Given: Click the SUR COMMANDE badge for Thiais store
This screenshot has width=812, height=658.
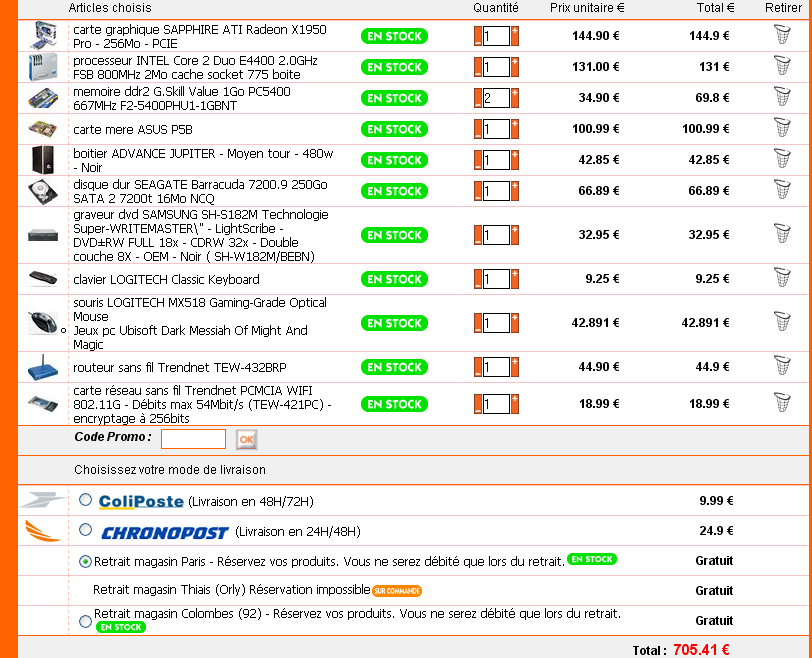Looking at the screenshot, I should pyautogui.click(x=397, y=591).
